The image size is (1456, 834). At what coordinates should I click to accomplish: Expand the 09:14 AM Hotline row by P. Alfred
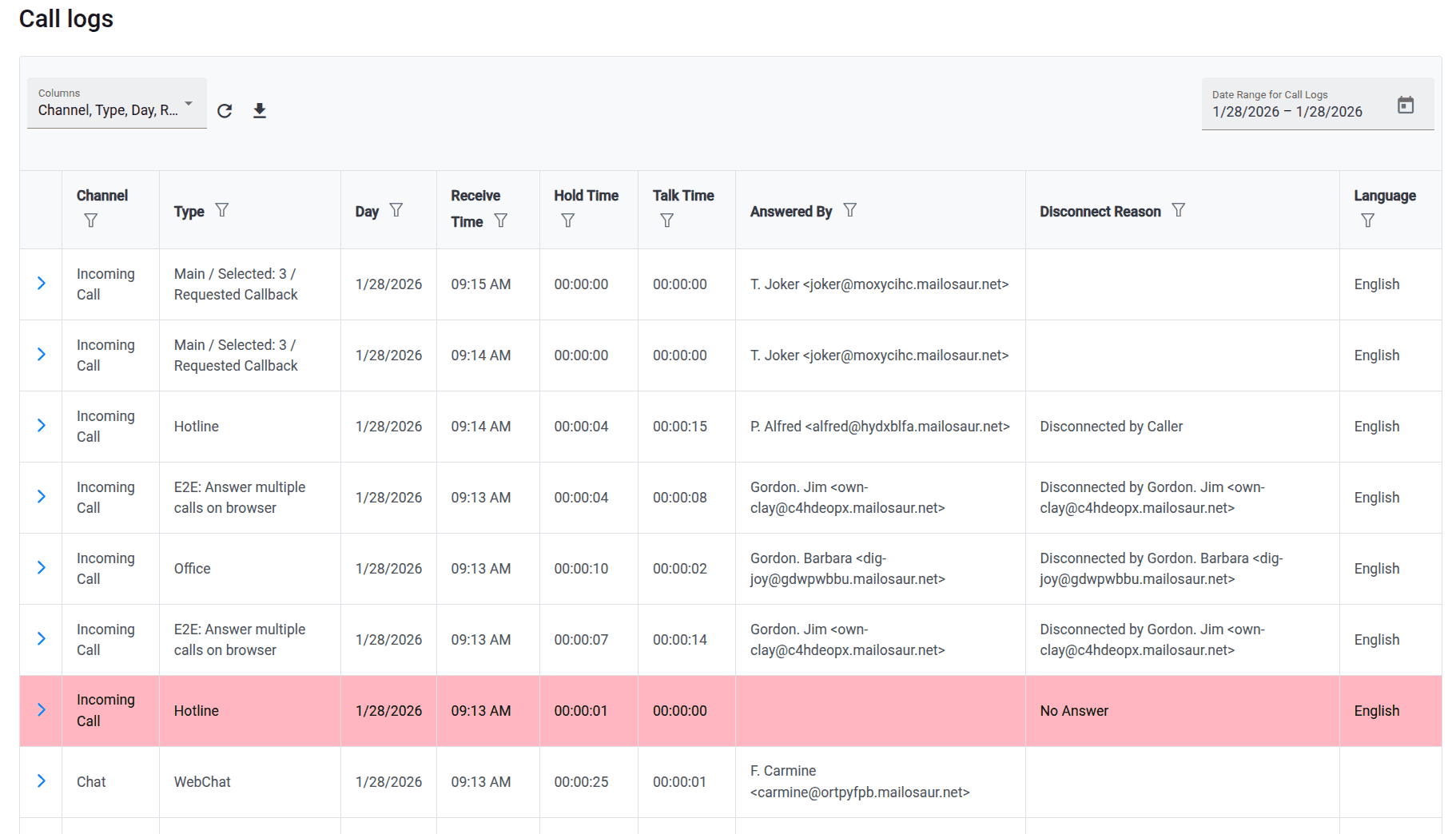tap(42, 426)
